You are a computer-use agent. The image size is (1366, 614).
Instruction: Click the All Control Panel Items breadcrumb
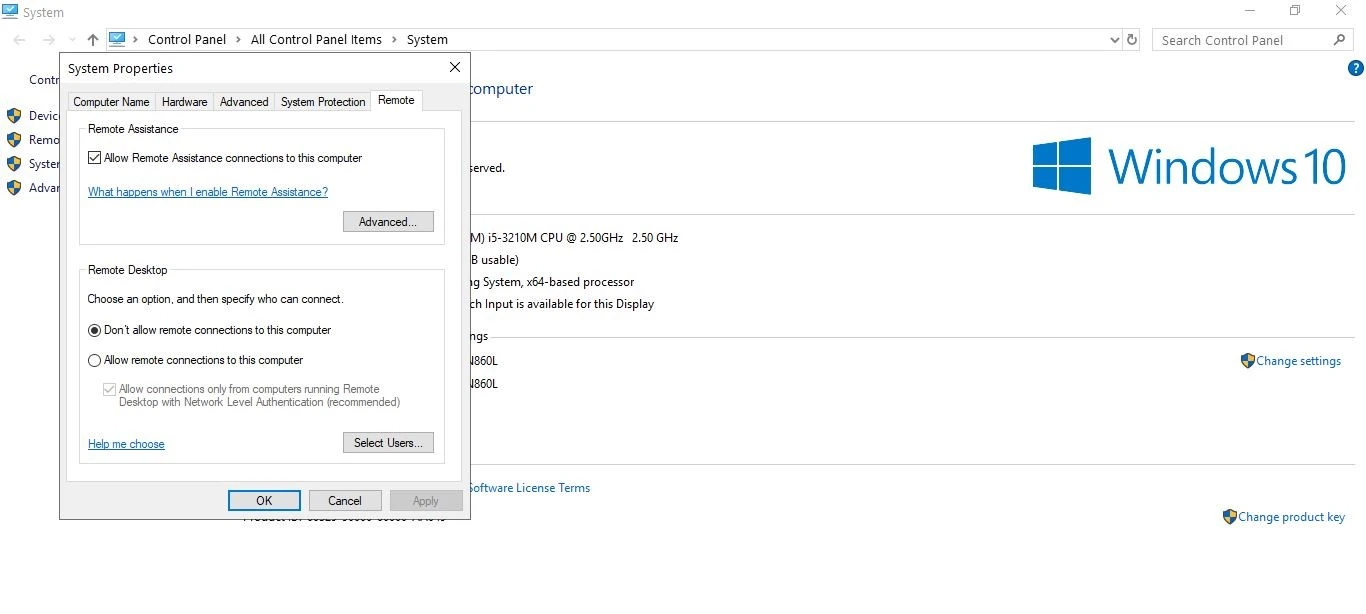point(316,40)
